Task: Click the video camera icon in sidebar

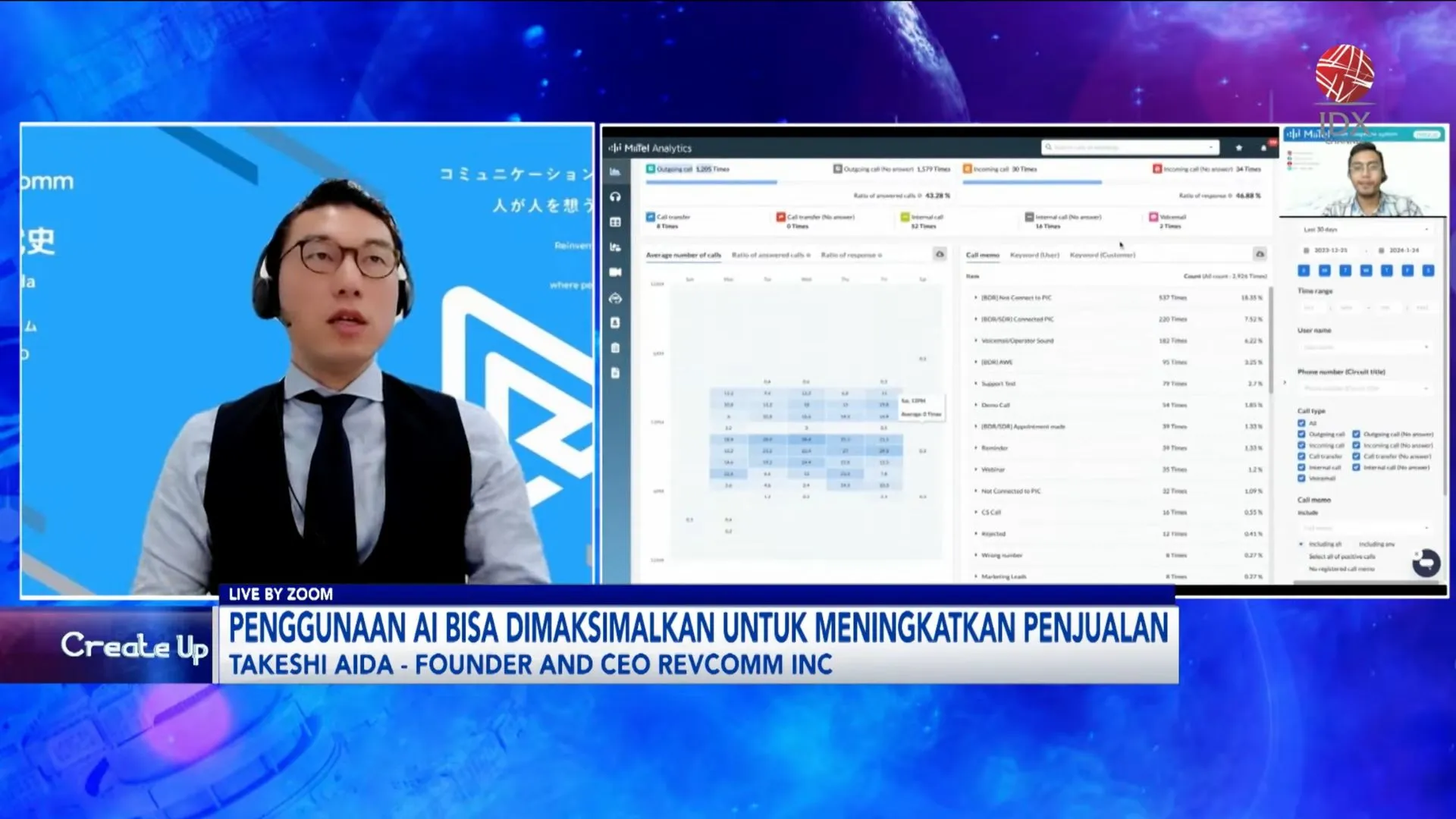Action: [616, 273]
